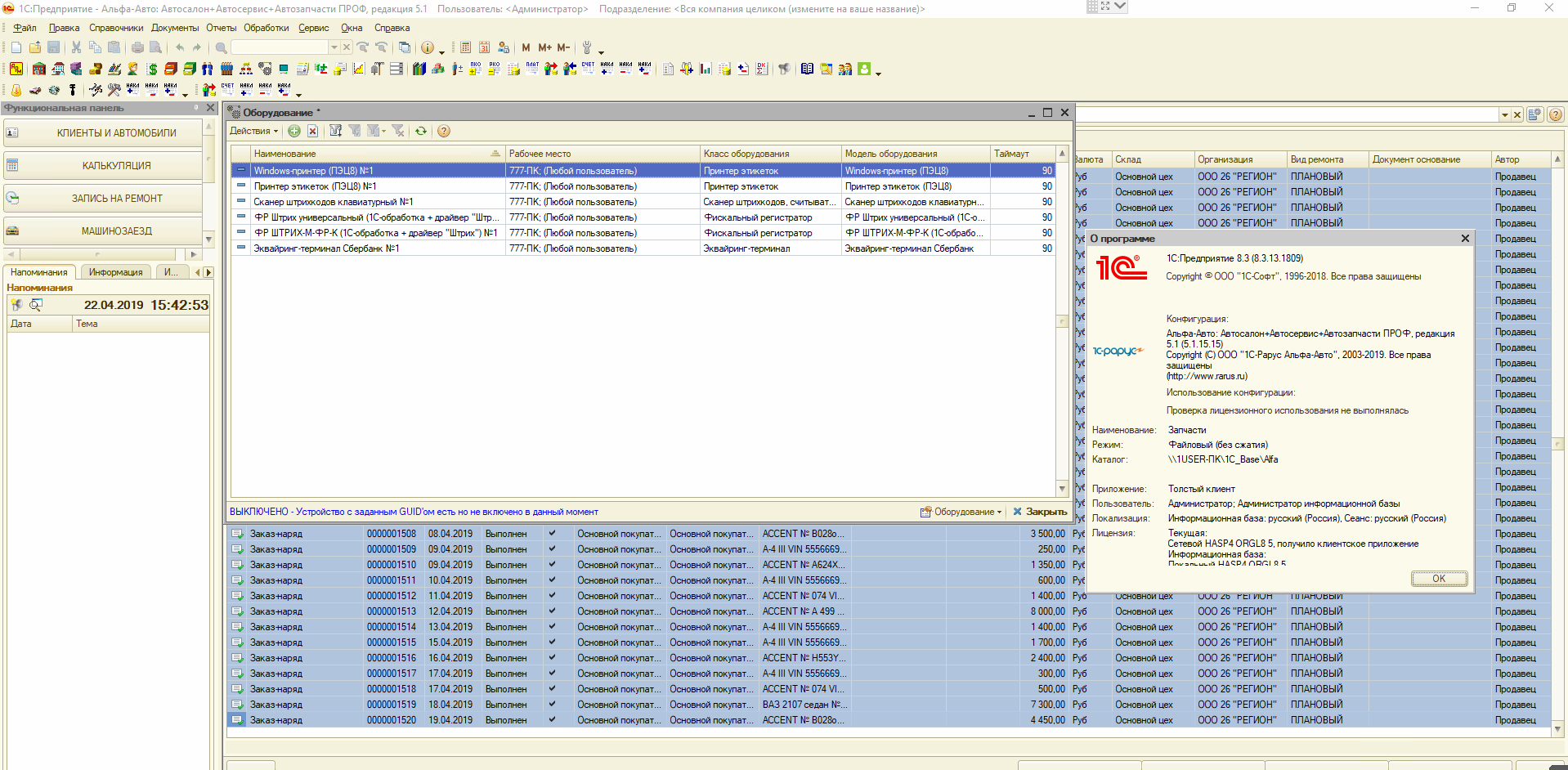Click the Undo arrow icon
This screenshot has width=1568, height=770.
coord(179,47)
